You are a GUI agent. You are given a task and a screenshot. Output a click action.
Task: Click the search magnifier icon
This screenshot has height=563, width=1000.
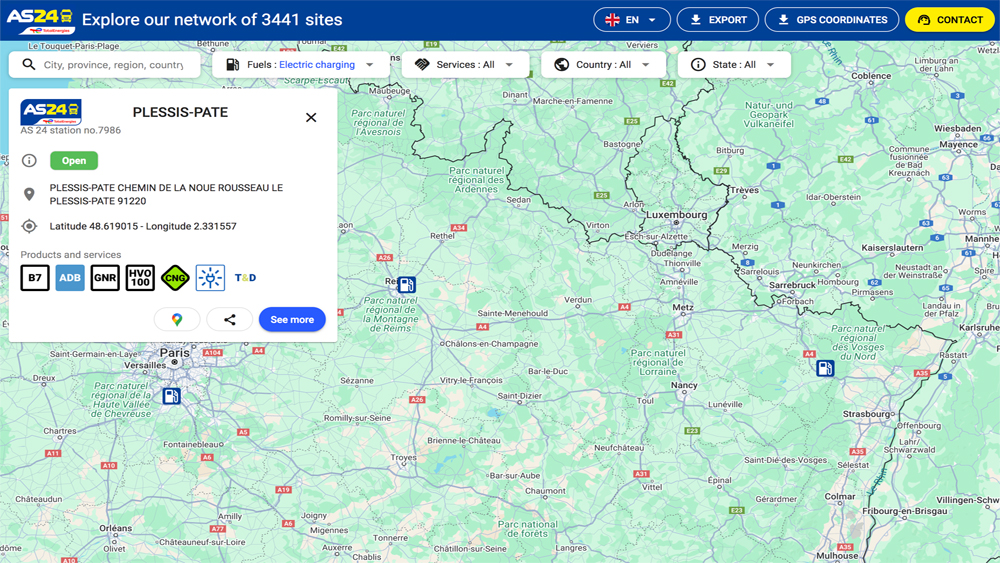29,64
